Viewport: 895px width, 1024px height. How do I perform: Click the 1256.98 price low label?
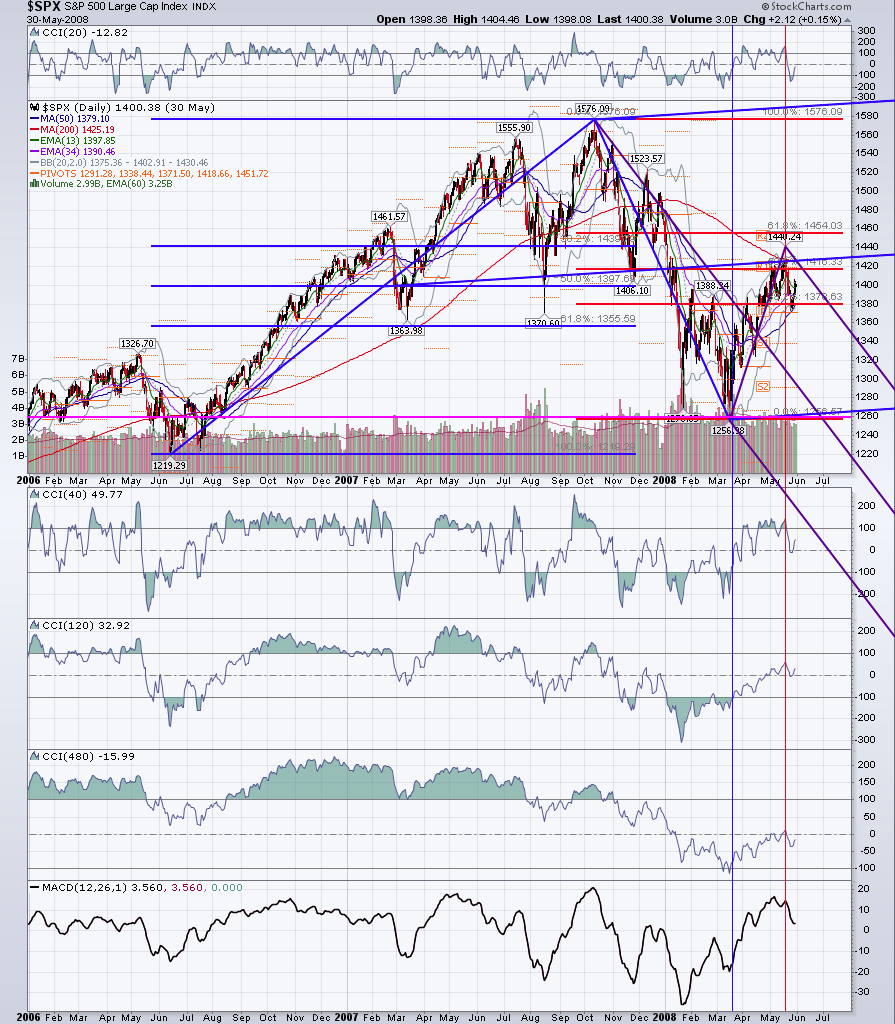click(728, 431)
